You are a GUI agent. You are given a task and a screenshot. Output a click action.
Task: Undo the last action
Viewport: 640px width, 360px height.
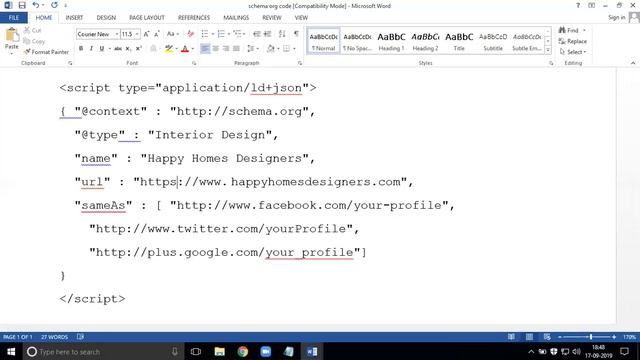click(36, 5)
